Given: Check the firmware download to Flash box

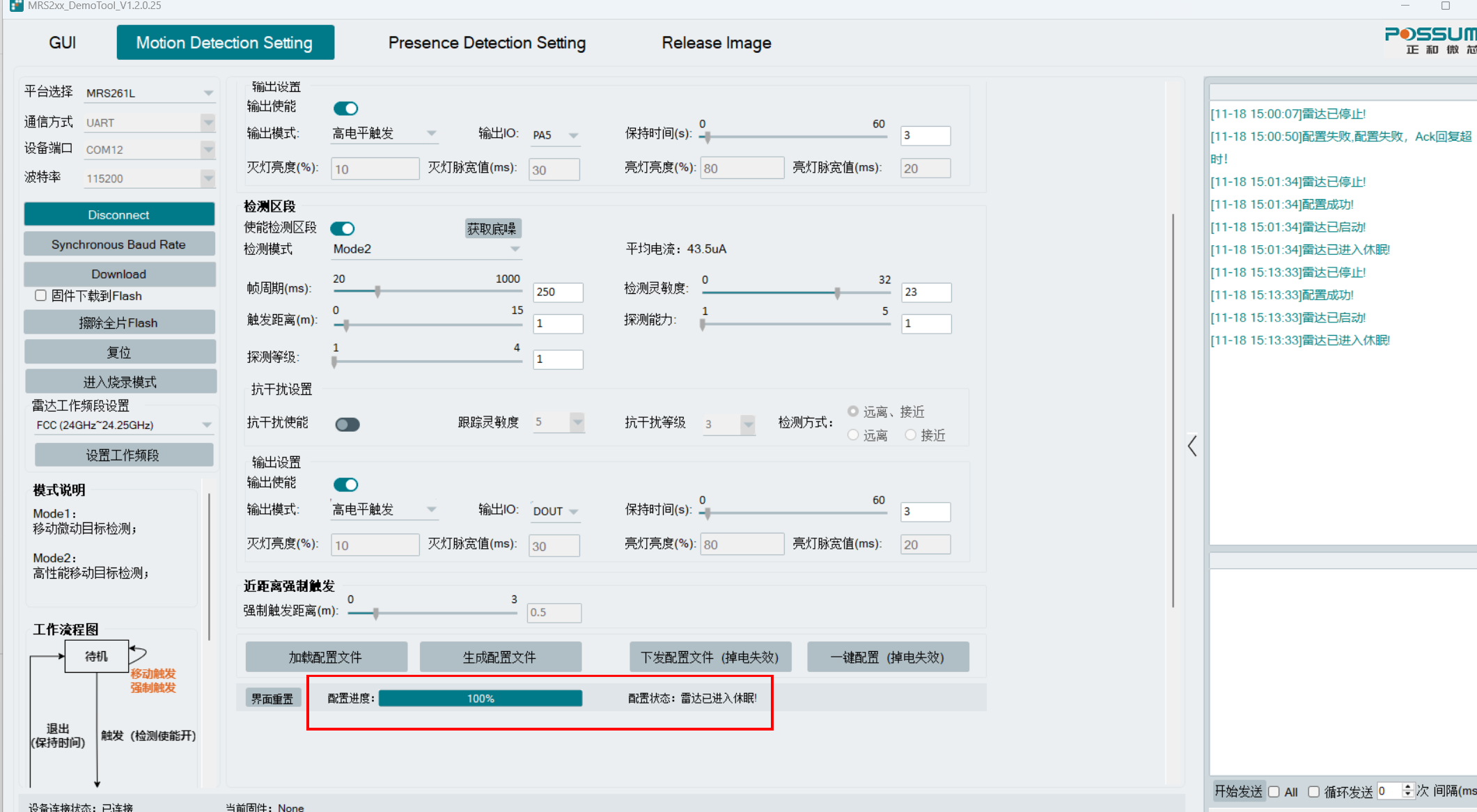Looking at the screenshot, I should [41, 295].
